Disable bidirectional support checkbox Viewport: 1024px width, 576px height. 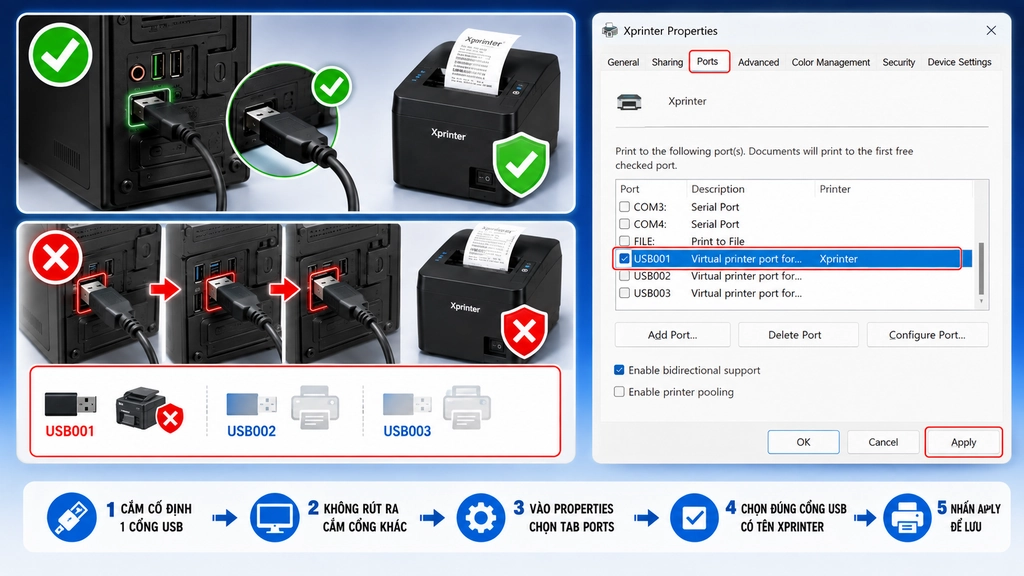click(x=619, y=370)
